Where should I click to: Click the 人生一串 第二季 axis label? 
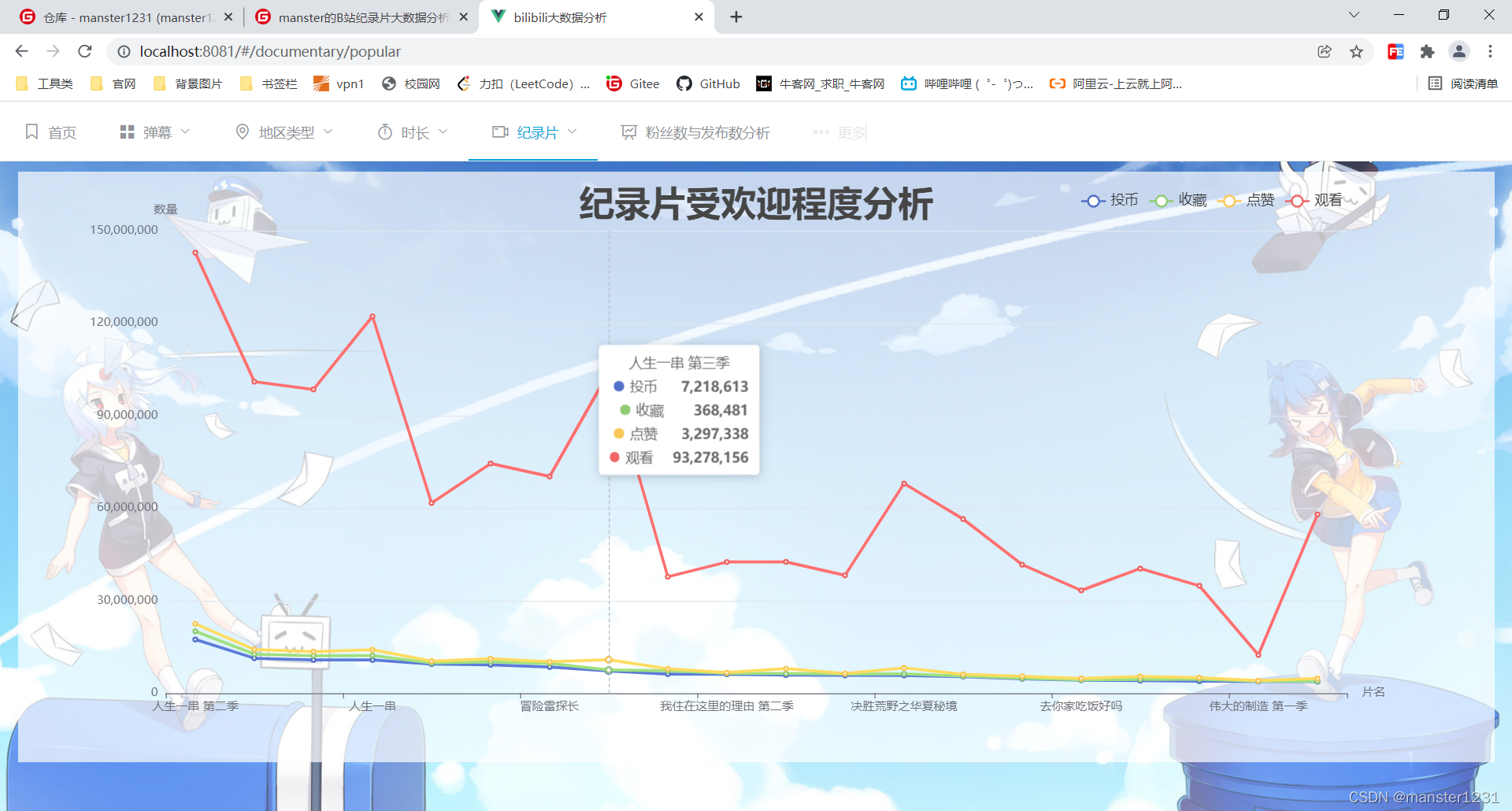tap(195, 706)
